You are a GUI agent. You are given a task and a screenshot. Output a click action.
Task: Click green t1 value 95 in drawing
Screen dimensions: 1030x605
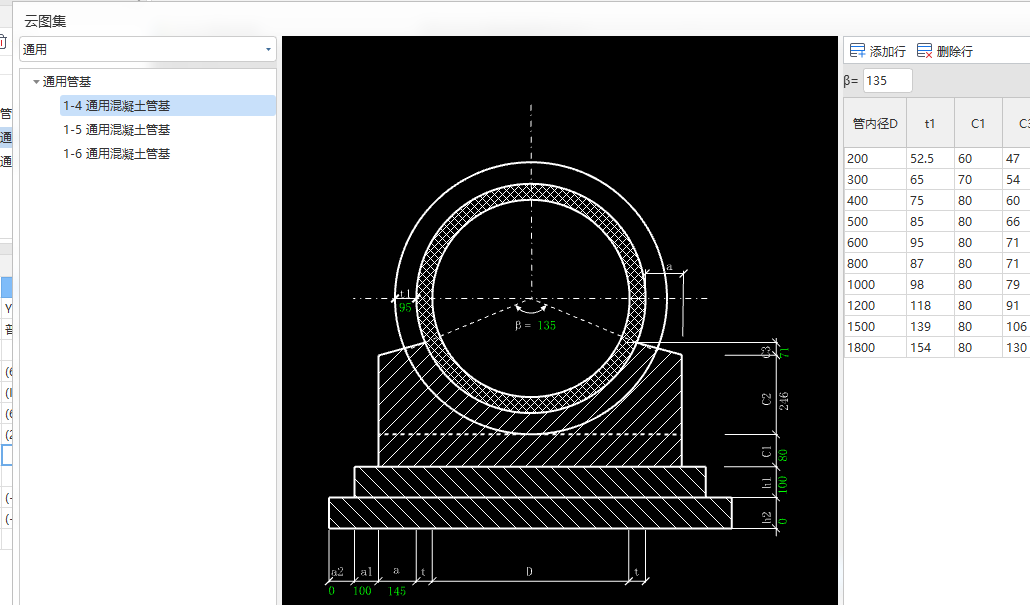[x=405, y=307]
